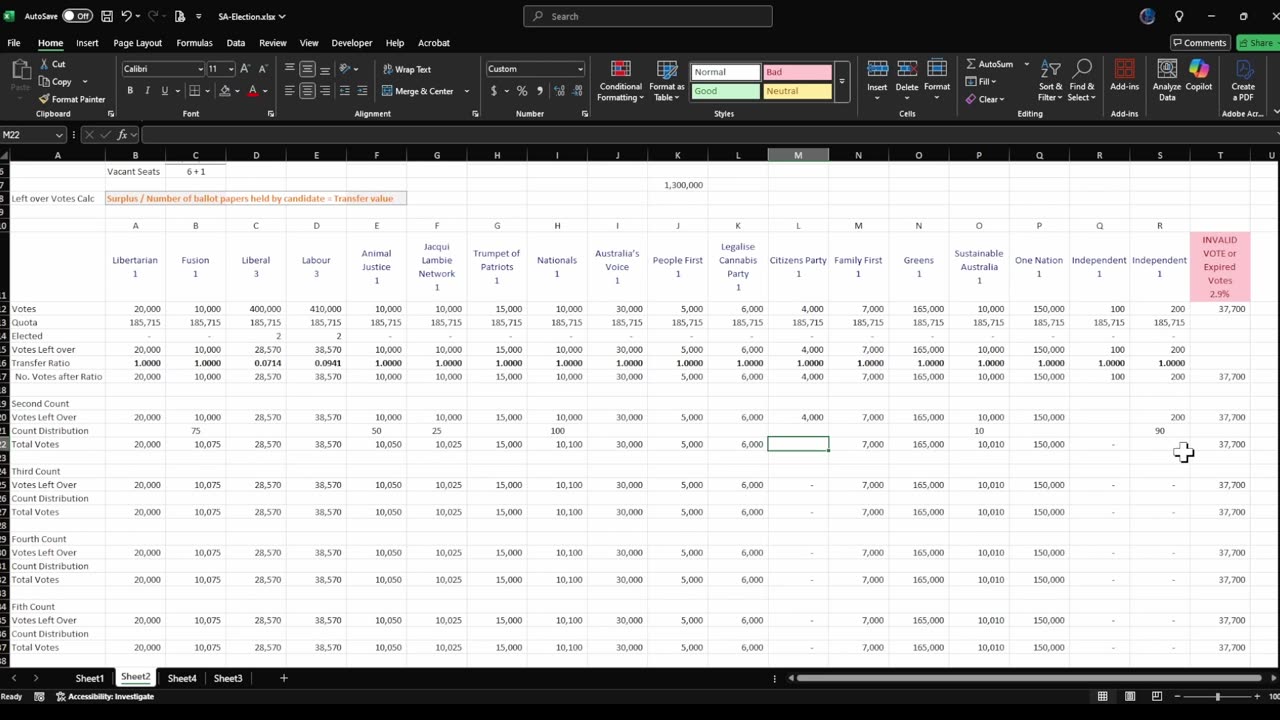Open the Page Layout tab

tap(137, 43)
